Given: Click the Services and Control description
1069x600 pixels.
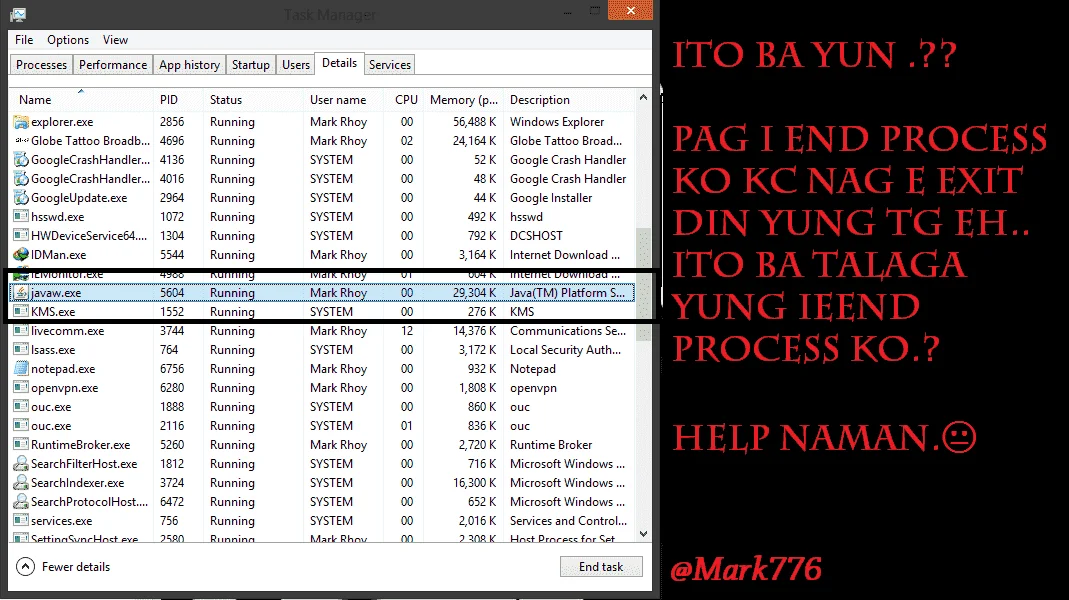Looking at the screenshot, I should coord(569,521).
